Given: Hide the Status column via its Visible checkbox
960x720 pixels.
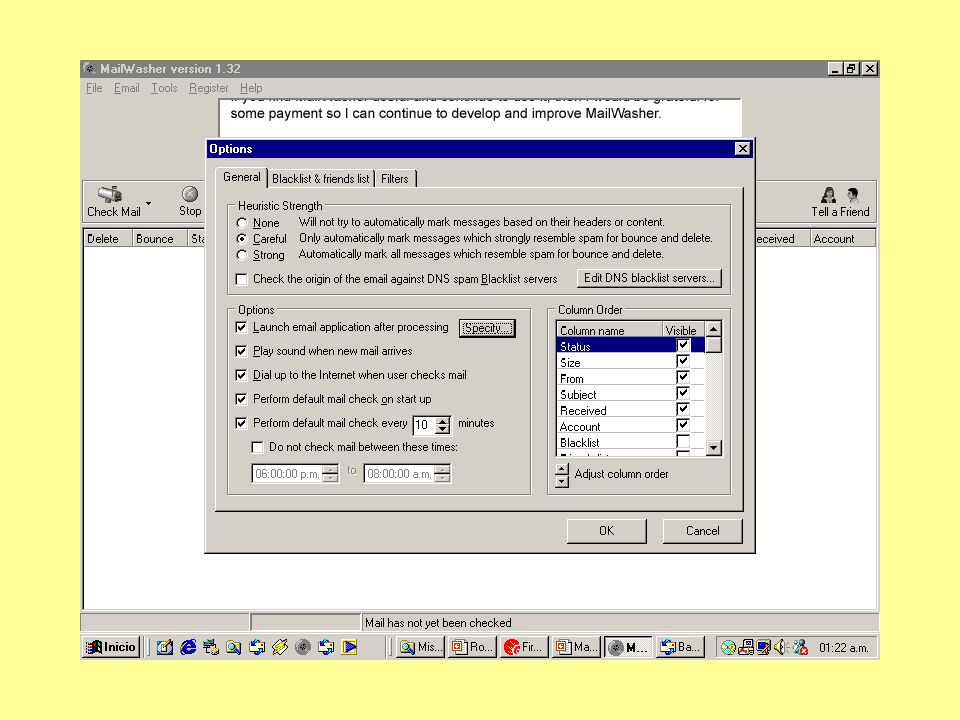Looking at the screenshot, I should (x=683, y=345).
